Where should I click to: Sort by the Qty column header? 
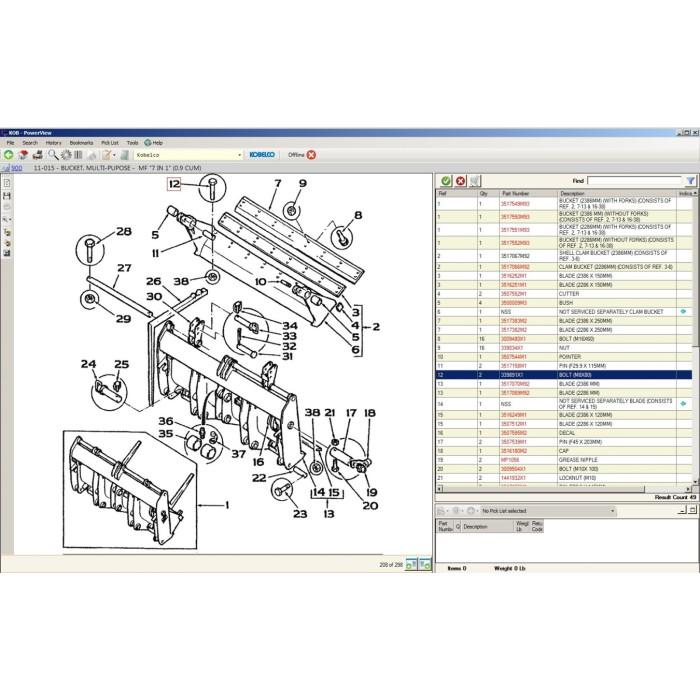click(488, 194)
